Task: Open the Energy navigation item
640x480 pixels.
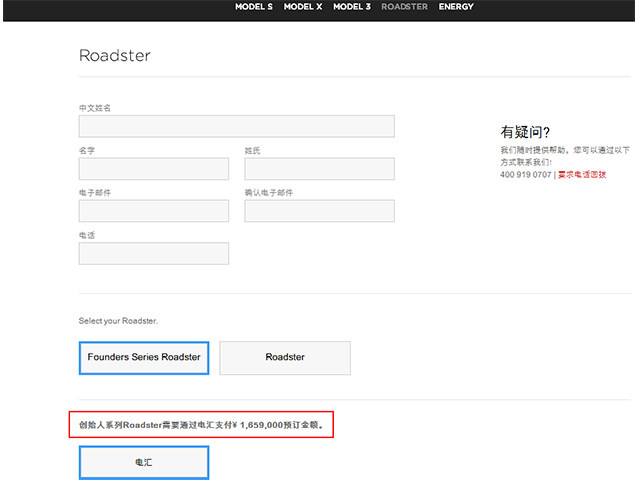Action: coord(456,7)
